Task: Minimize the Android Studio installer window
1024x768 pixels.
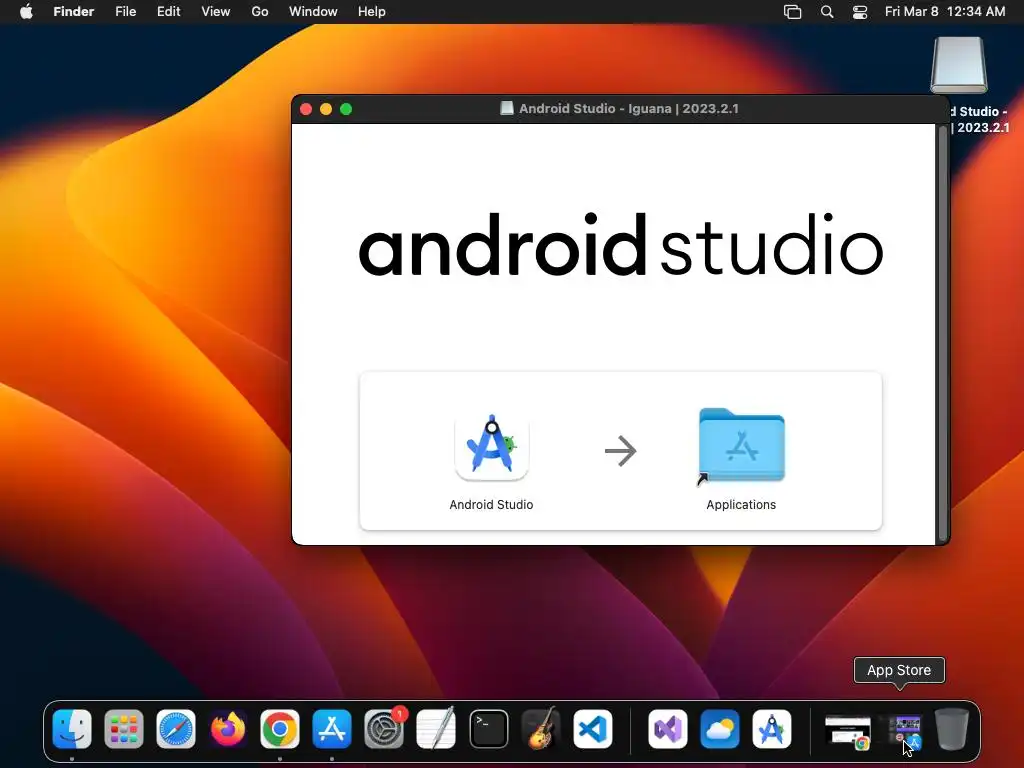Action: (326, 109)
